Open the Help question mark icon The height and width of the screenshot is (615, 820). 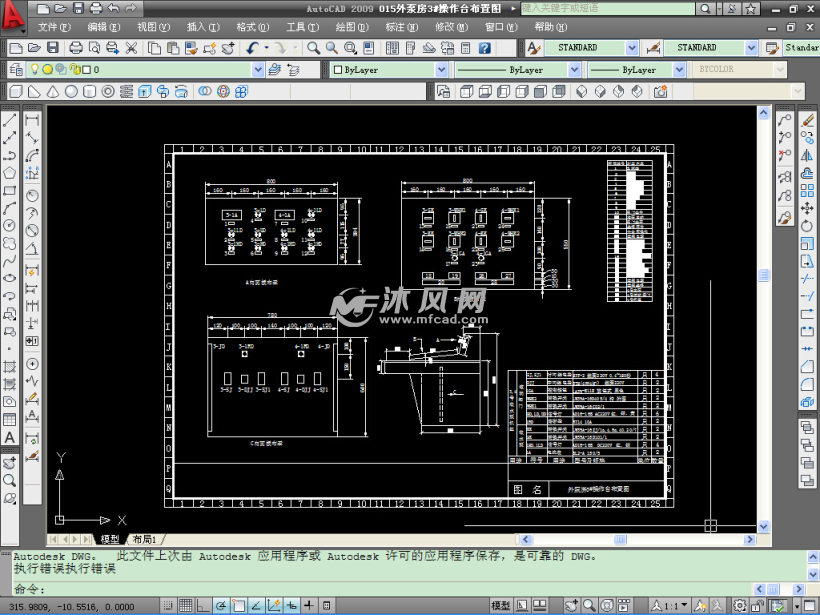[484, 47]
